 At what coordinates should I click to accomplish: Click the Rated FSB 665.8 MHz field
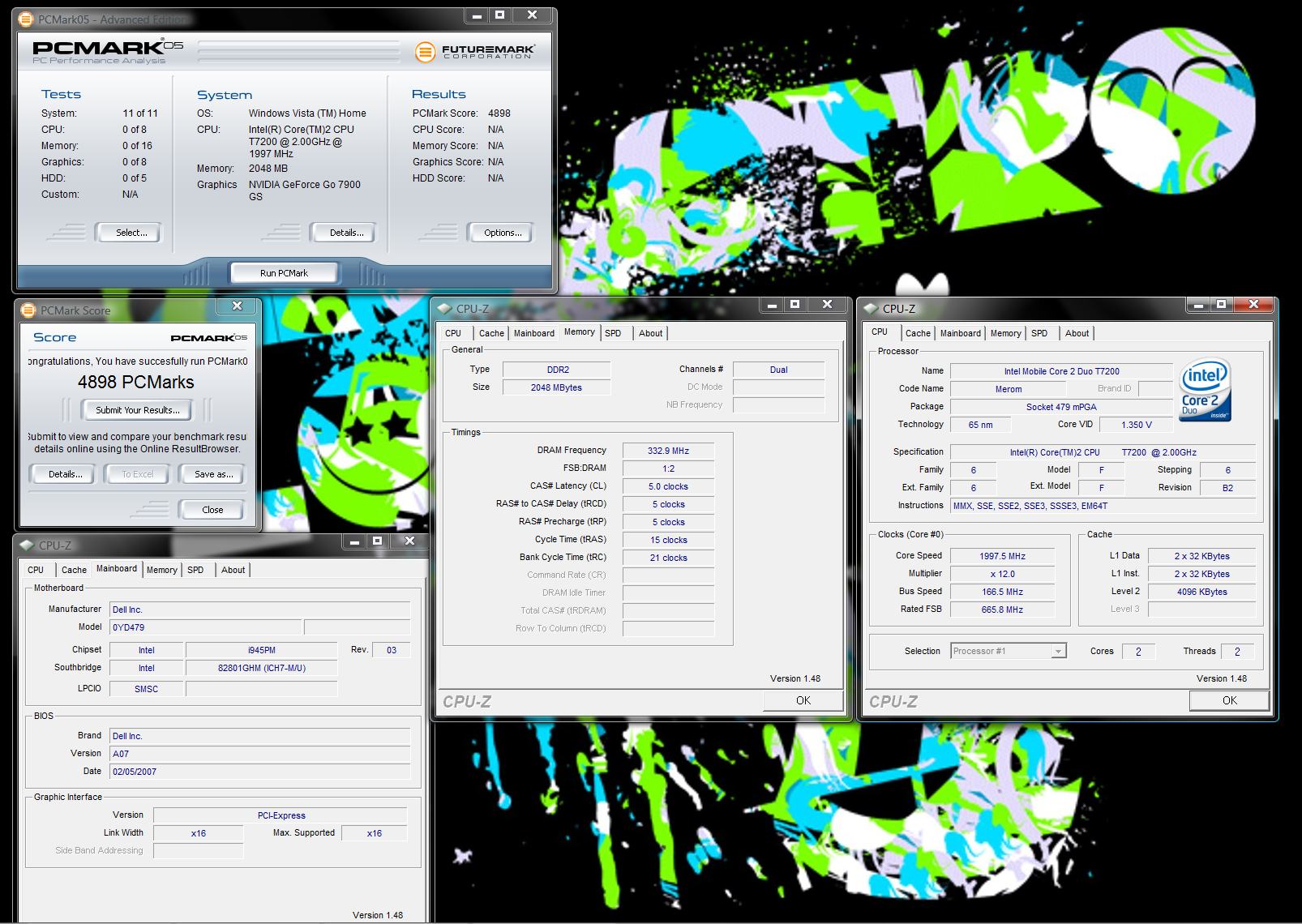tap(1003, 610)
